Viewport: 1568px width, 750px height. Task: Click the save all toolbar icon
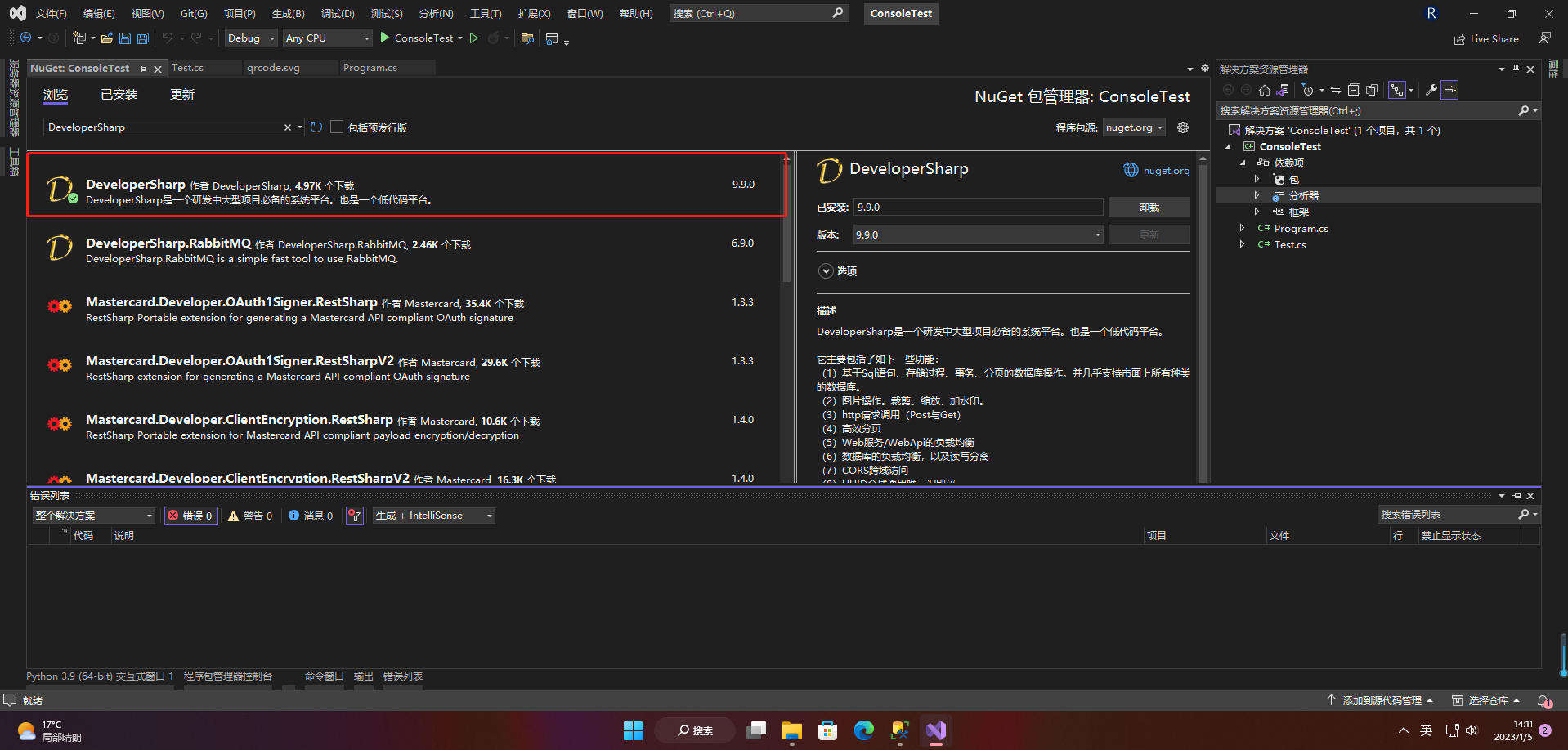point(143,38)
